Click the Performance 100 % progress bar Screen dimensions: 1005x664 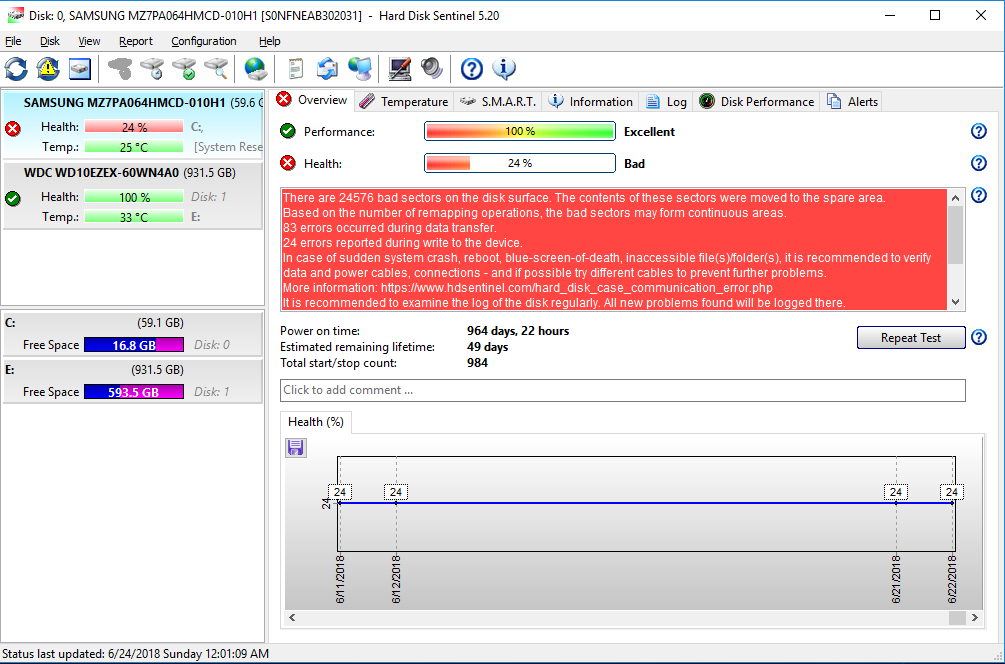(520, 131)
